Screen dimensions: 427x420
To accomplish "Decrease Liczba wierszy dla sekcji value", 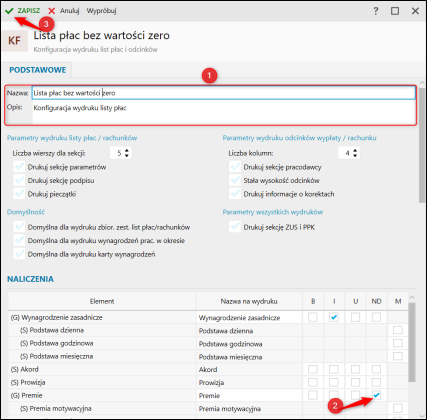I will click(127, 155).
